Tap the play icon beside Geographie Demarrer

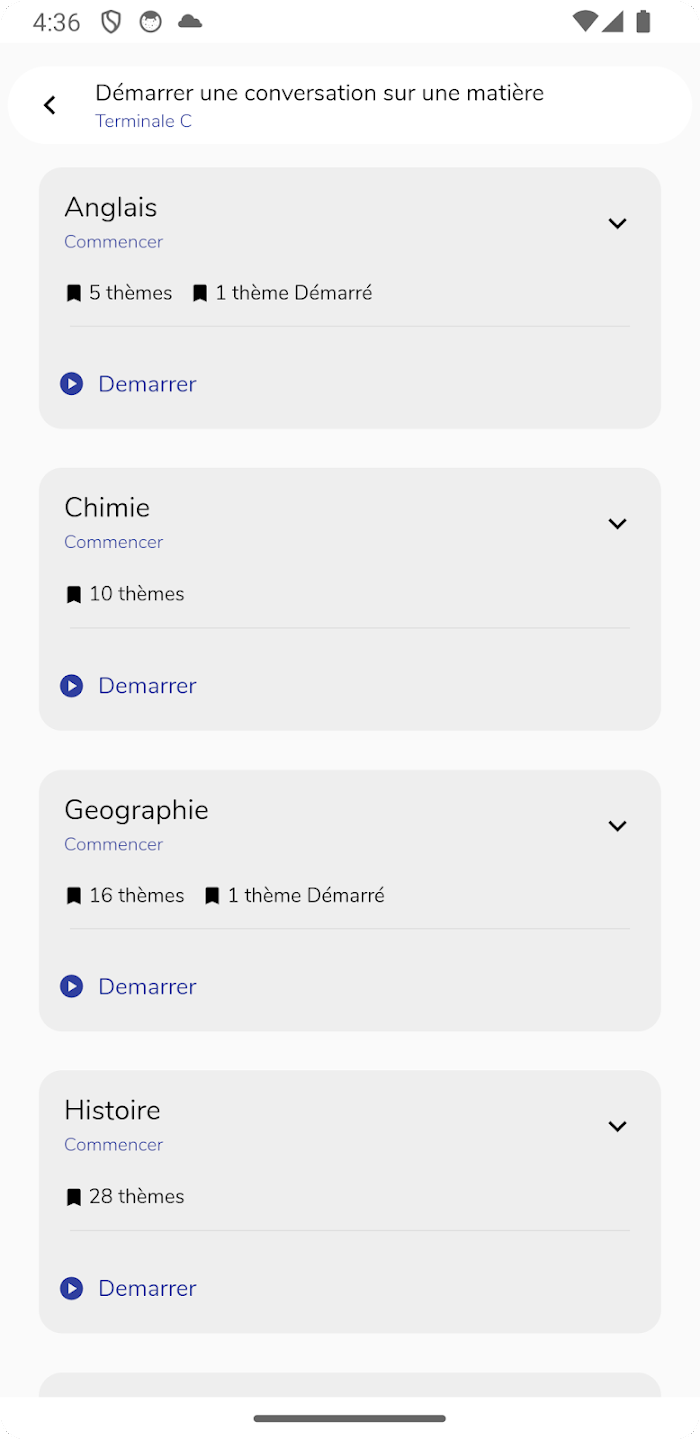tap(71, 986)
